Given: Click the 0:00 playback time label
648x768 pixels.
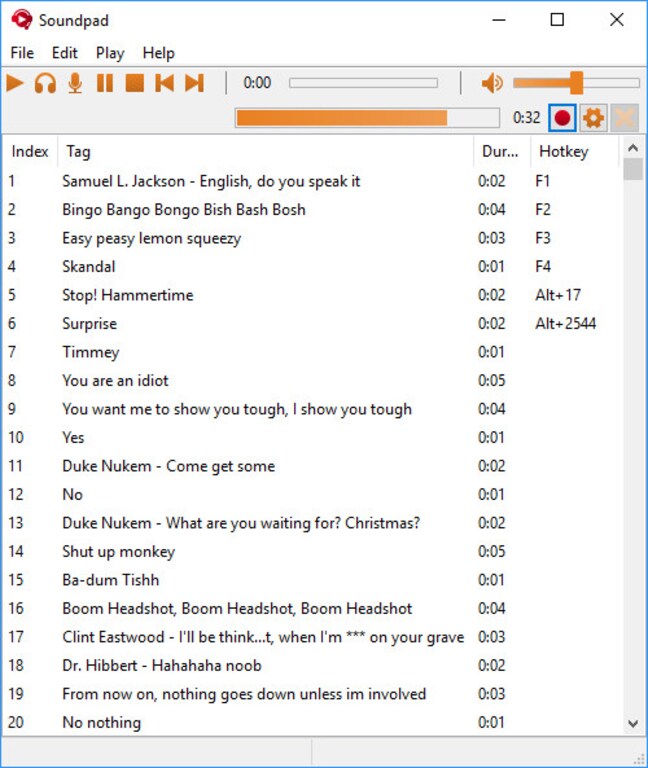Looking at the screenshot, I should (257, 83).
